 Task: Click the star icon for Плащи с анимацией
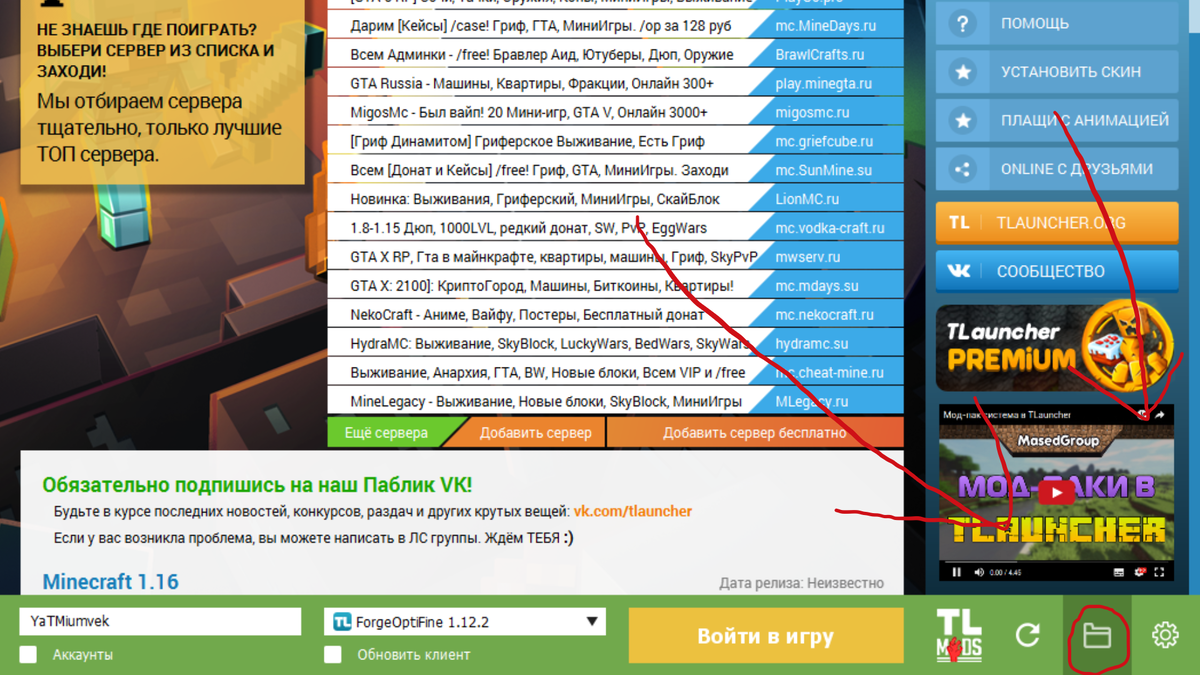point(962,120)
